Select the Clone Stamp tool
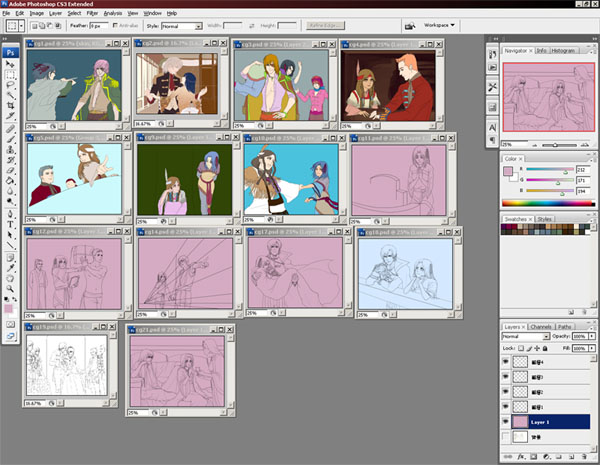600x465 pixels. (x=10, y=150)
